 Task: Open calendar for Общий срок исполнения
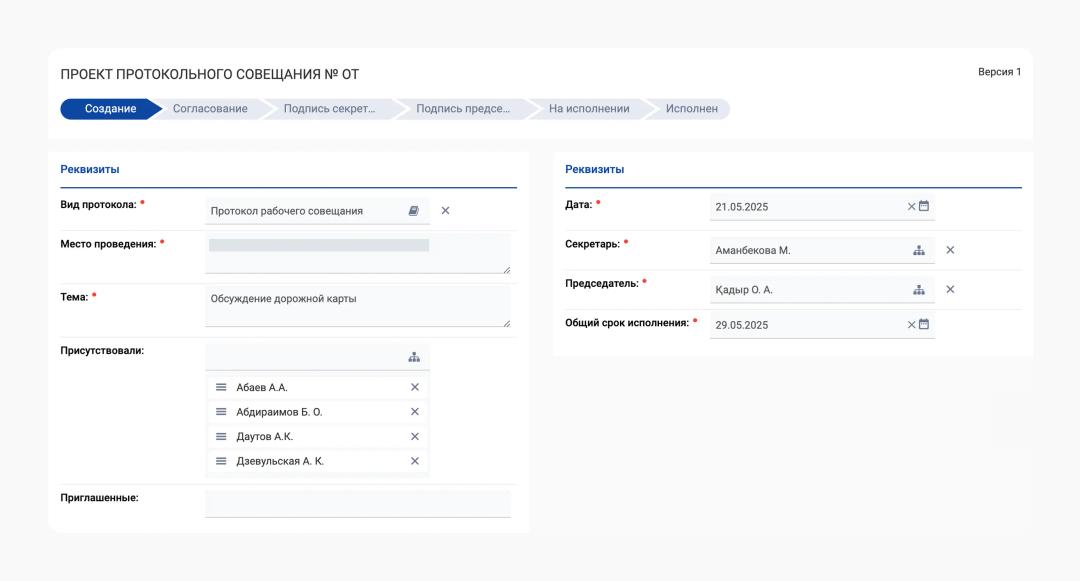coord(924,324)
